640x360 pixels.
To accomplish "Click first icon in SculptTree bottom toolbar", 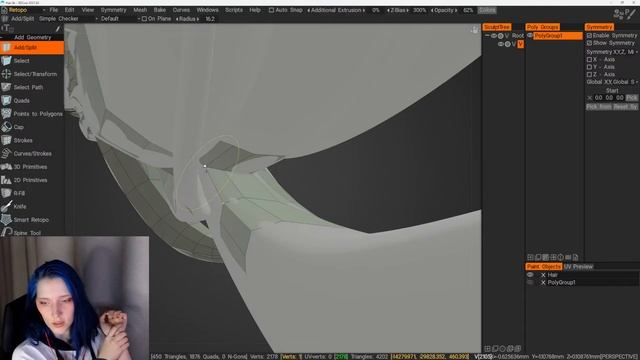I will 487,349.
